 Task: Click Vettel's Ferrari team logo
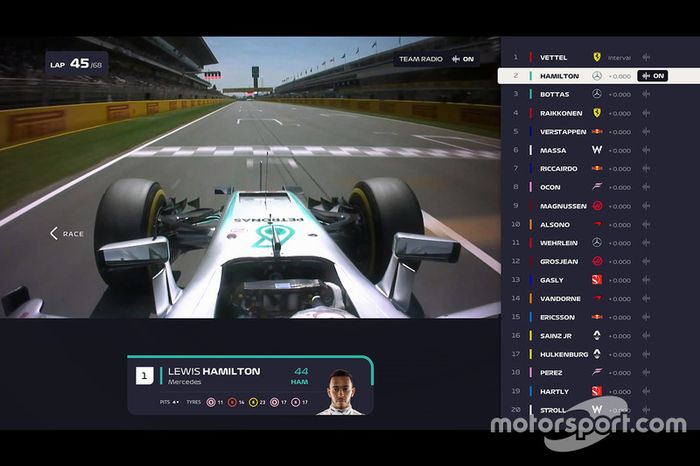click(597, 57)
